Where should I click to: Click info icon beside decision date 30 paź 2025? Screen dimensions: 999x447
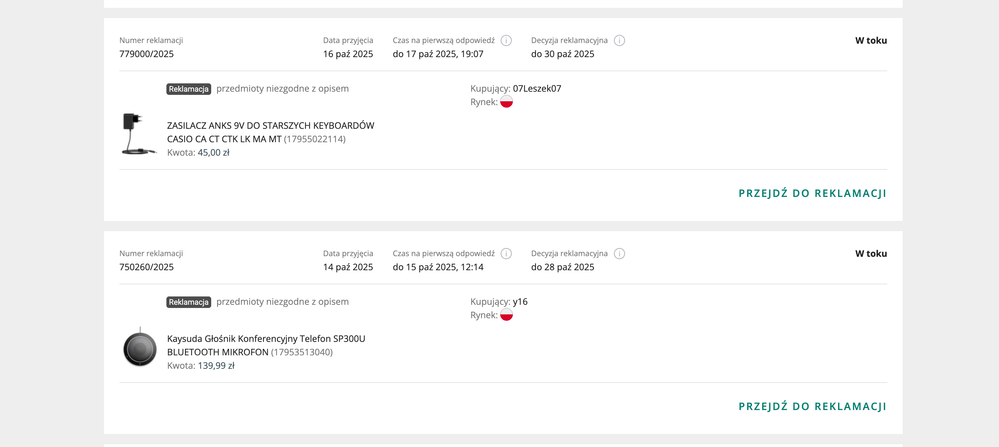pos(619,41)
